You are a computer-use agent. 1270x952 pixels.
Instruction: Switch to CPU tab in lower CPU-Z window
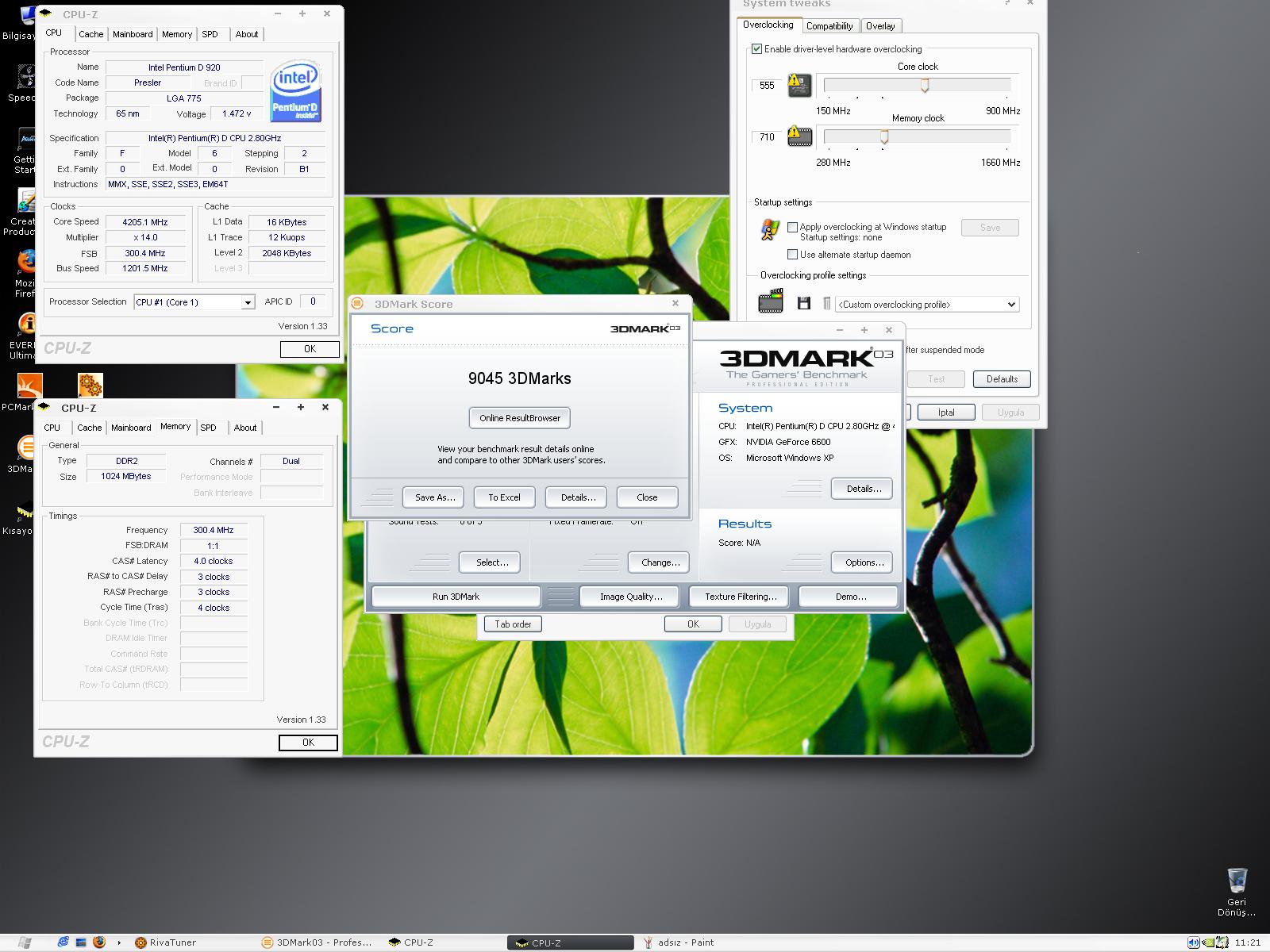coord(52,428)
